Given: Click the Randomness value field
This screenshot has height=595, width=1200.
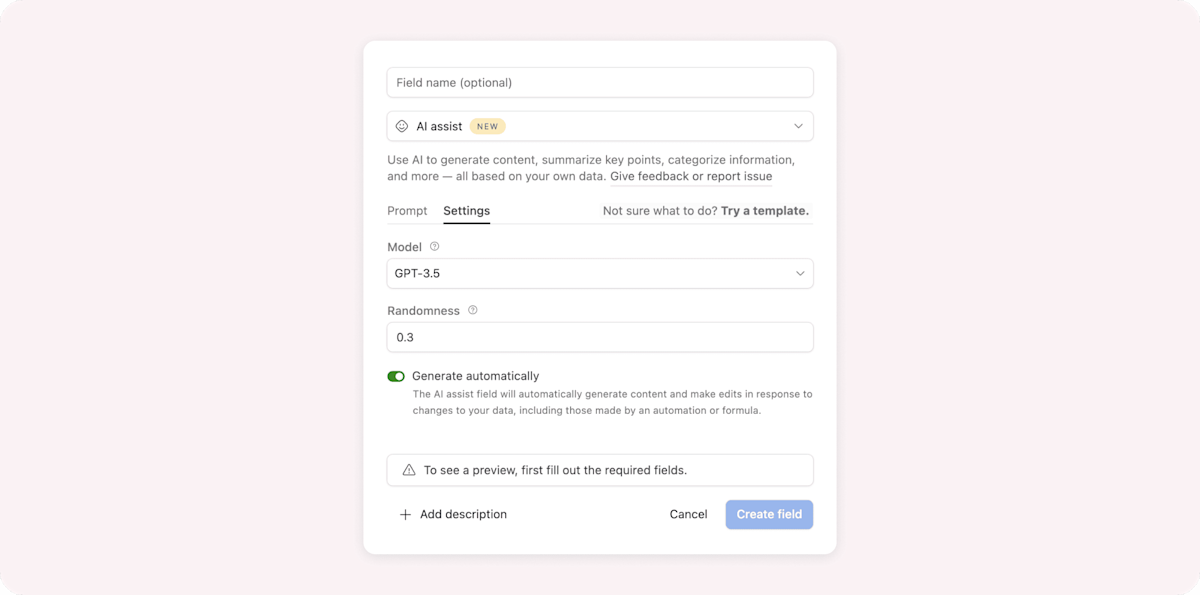Looking at the screenshot, I should 600,337.
